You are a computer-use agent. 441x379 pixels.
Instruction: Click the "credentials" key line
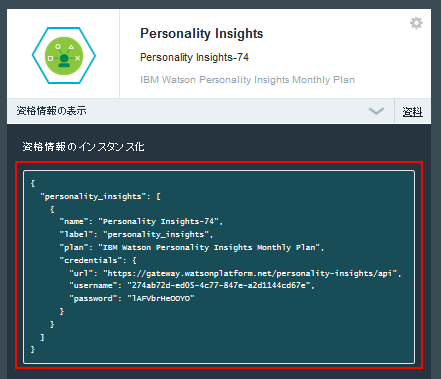click(x=98, y=260)
